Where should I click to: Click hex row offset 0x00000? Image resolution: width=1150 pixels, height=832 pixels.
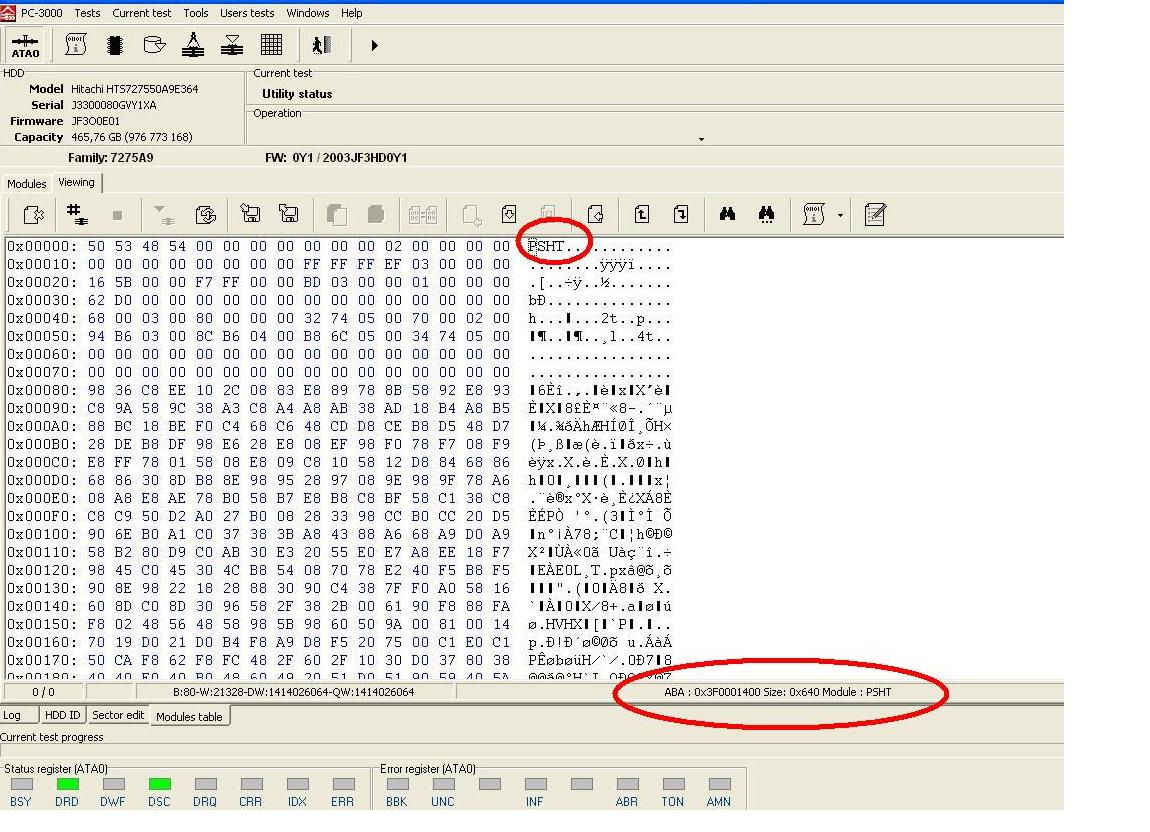41,247
